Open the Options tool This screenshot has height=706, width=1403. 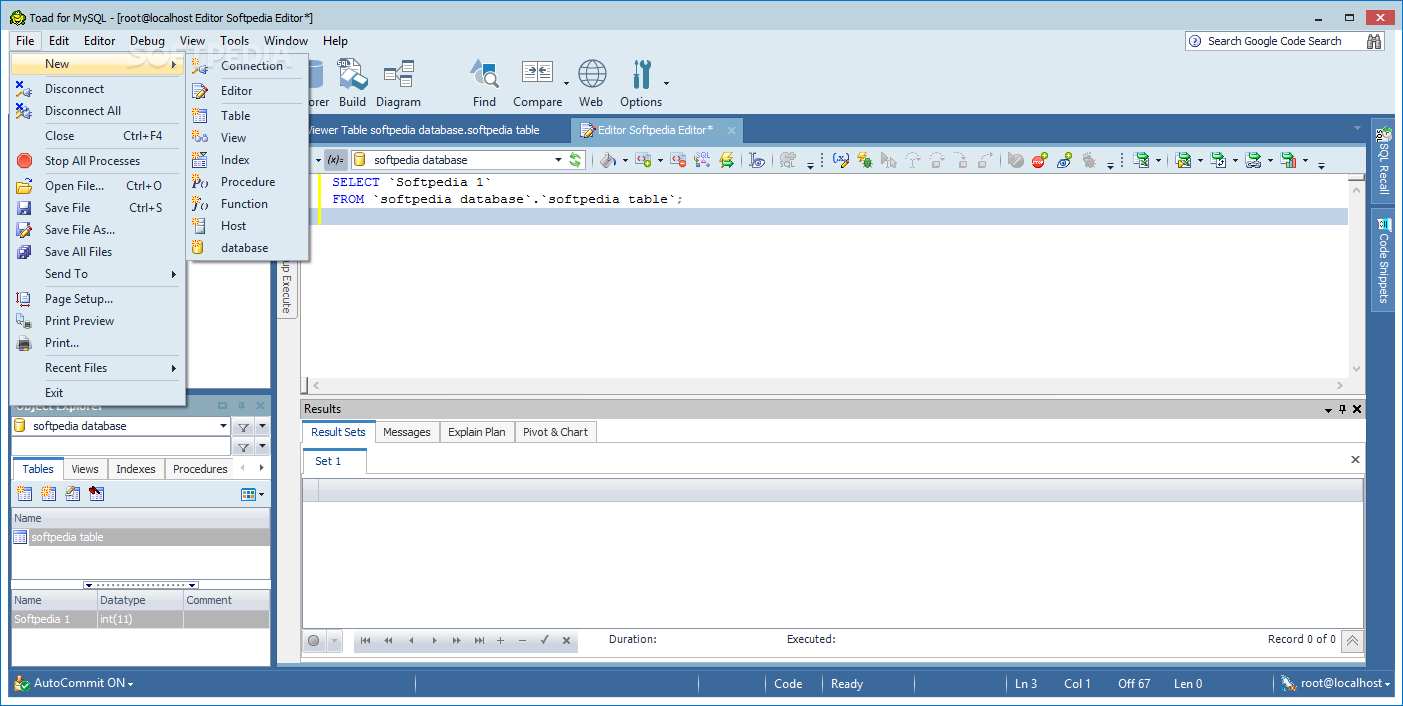[x=640, y=83]
